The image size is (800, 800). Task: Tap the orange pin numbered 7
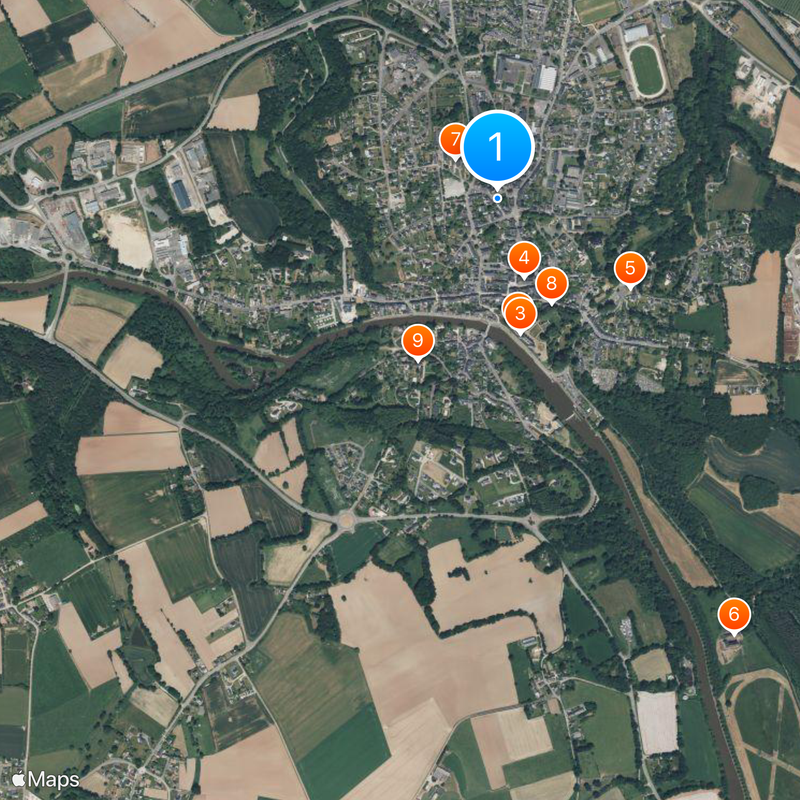point(453,141)
